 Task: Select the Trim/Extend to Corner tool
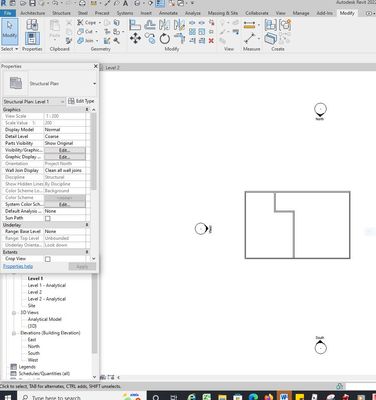(179, 39)
